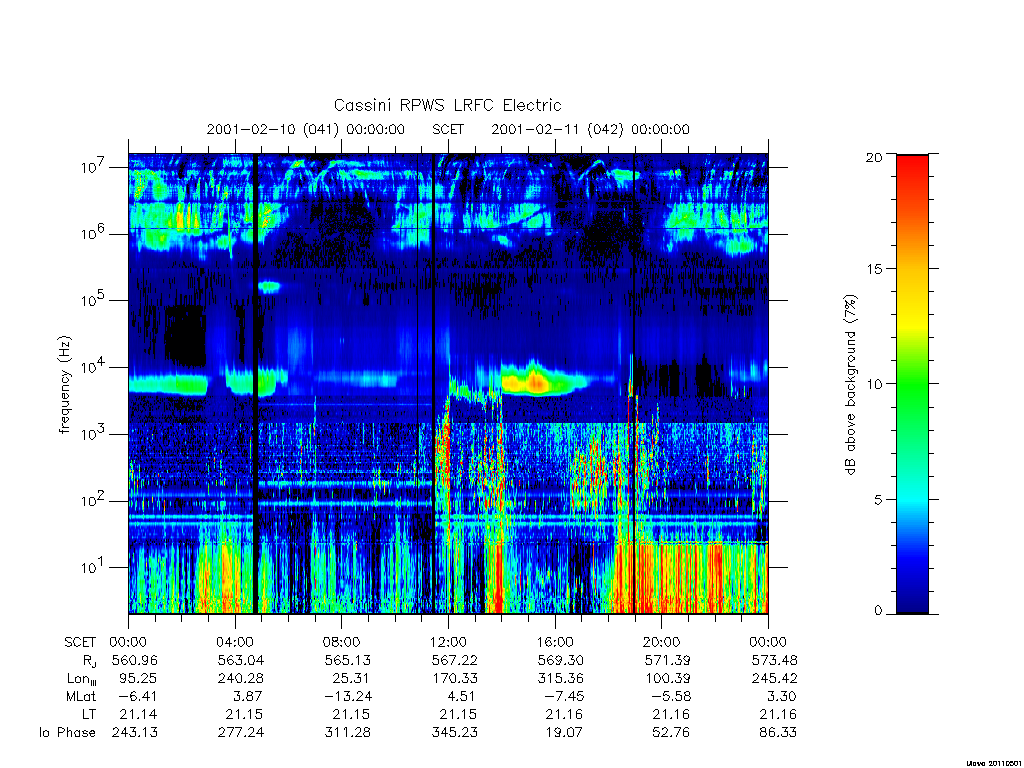This screenshot has height=768, width=1024.
Task: Click the Io Phase value 243.13
Action: (x=135, y=733)
